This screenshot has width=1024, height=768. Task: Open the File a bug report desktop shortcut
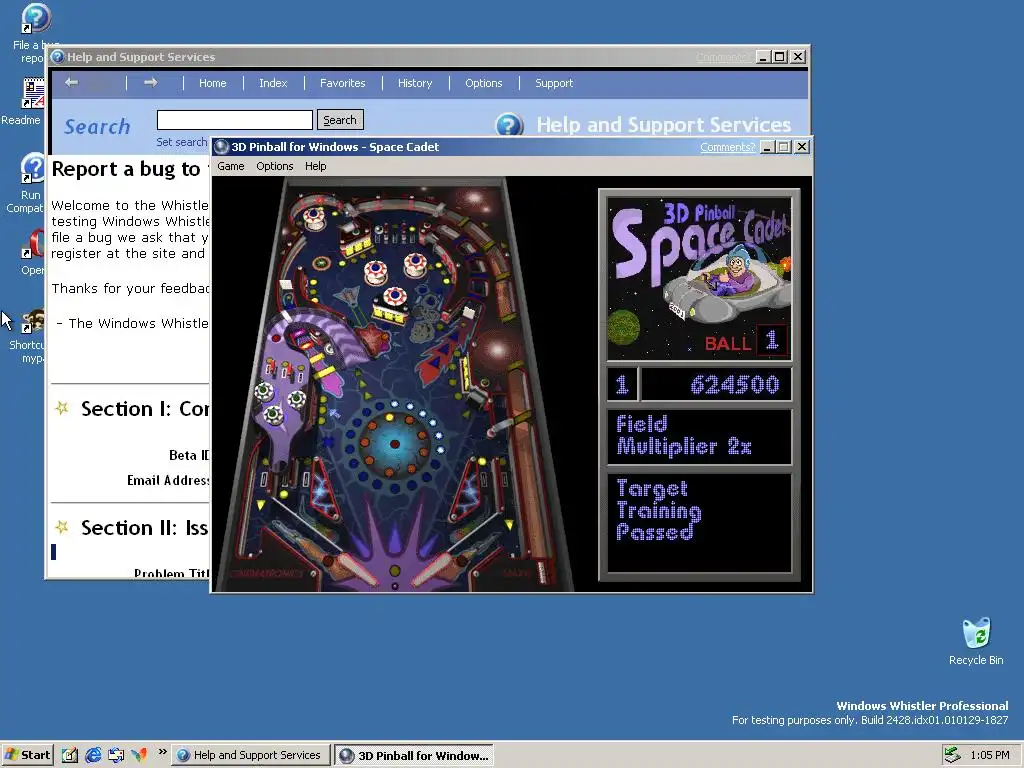[35, 33]
